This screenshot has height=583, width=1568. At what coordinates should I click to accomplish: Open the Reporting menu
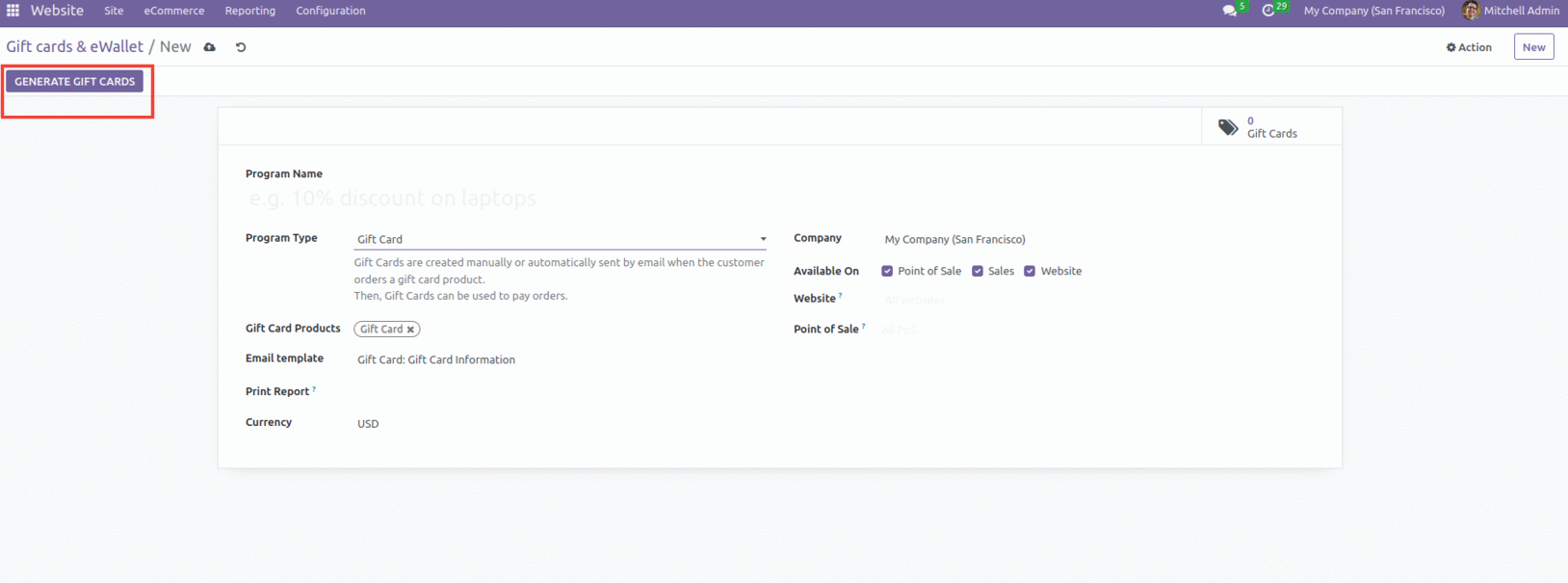[x=250, y=11]
